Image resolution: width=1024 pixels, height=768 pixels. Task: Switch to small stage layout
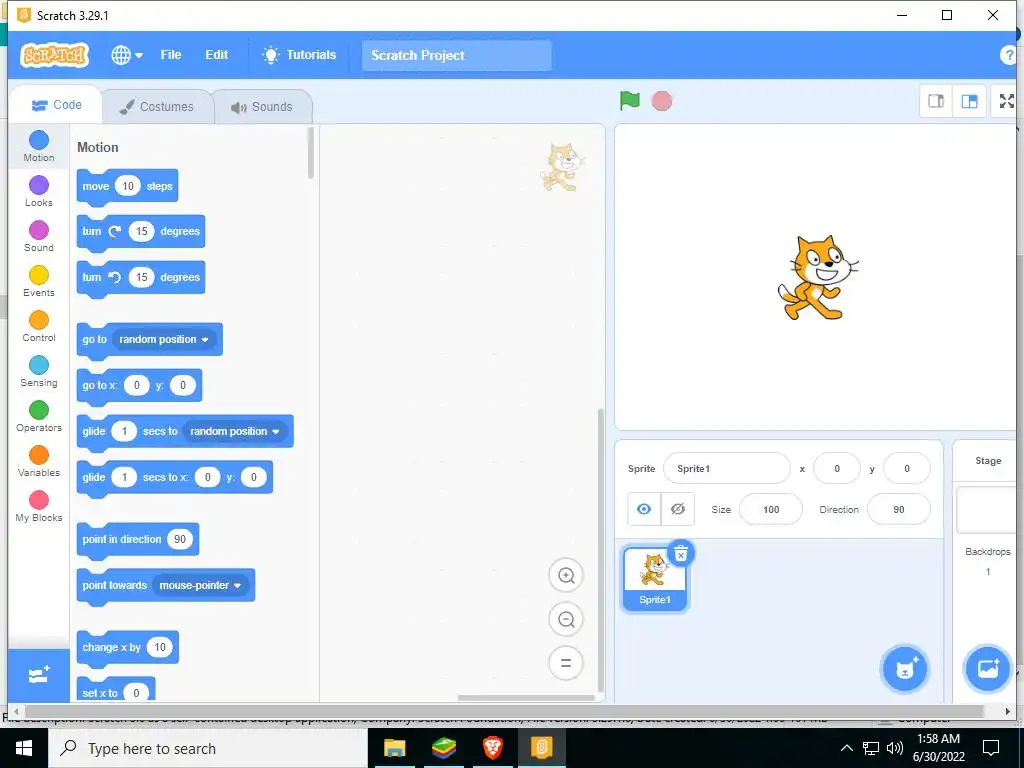tap(936, 101)
